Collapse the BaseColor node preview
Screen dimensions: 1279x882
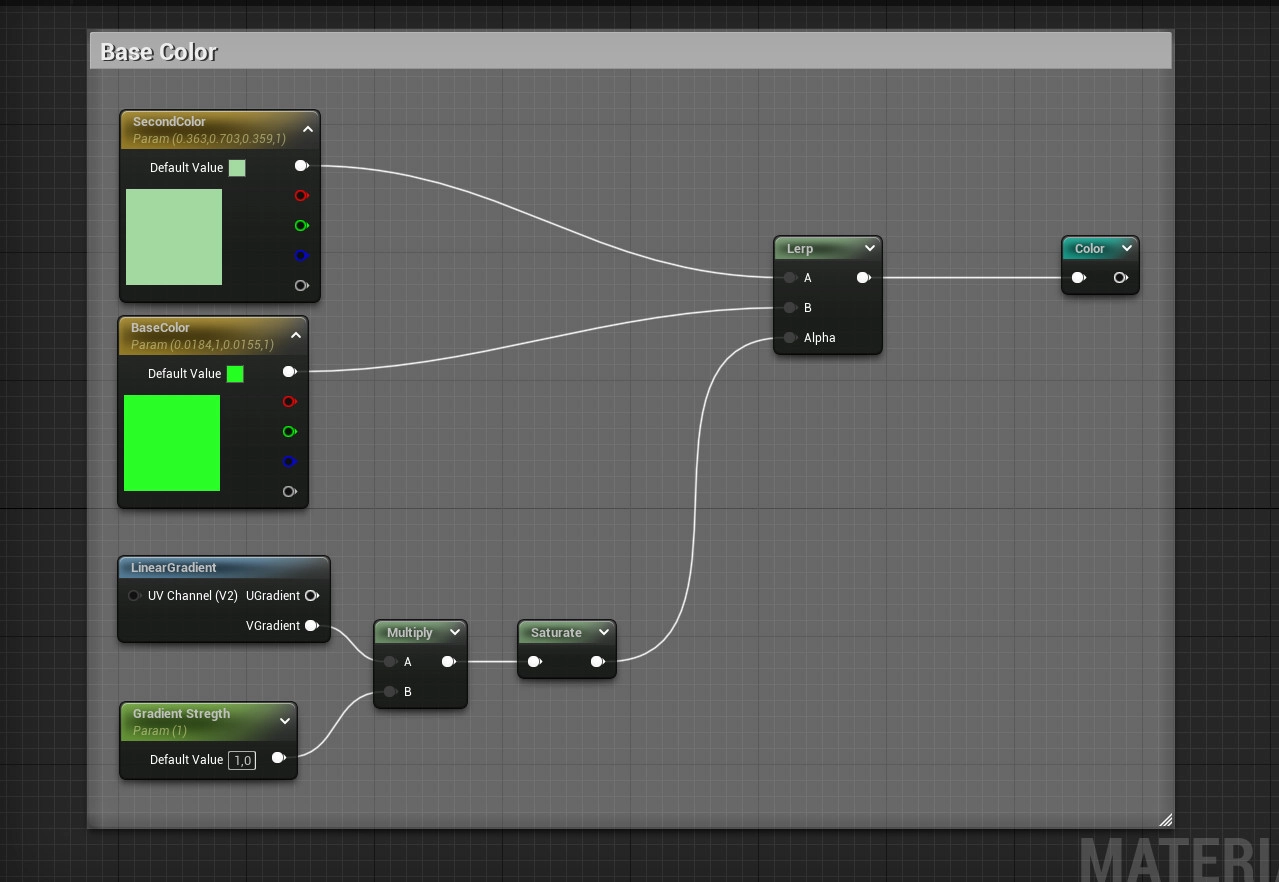click(x=296, y=335)
